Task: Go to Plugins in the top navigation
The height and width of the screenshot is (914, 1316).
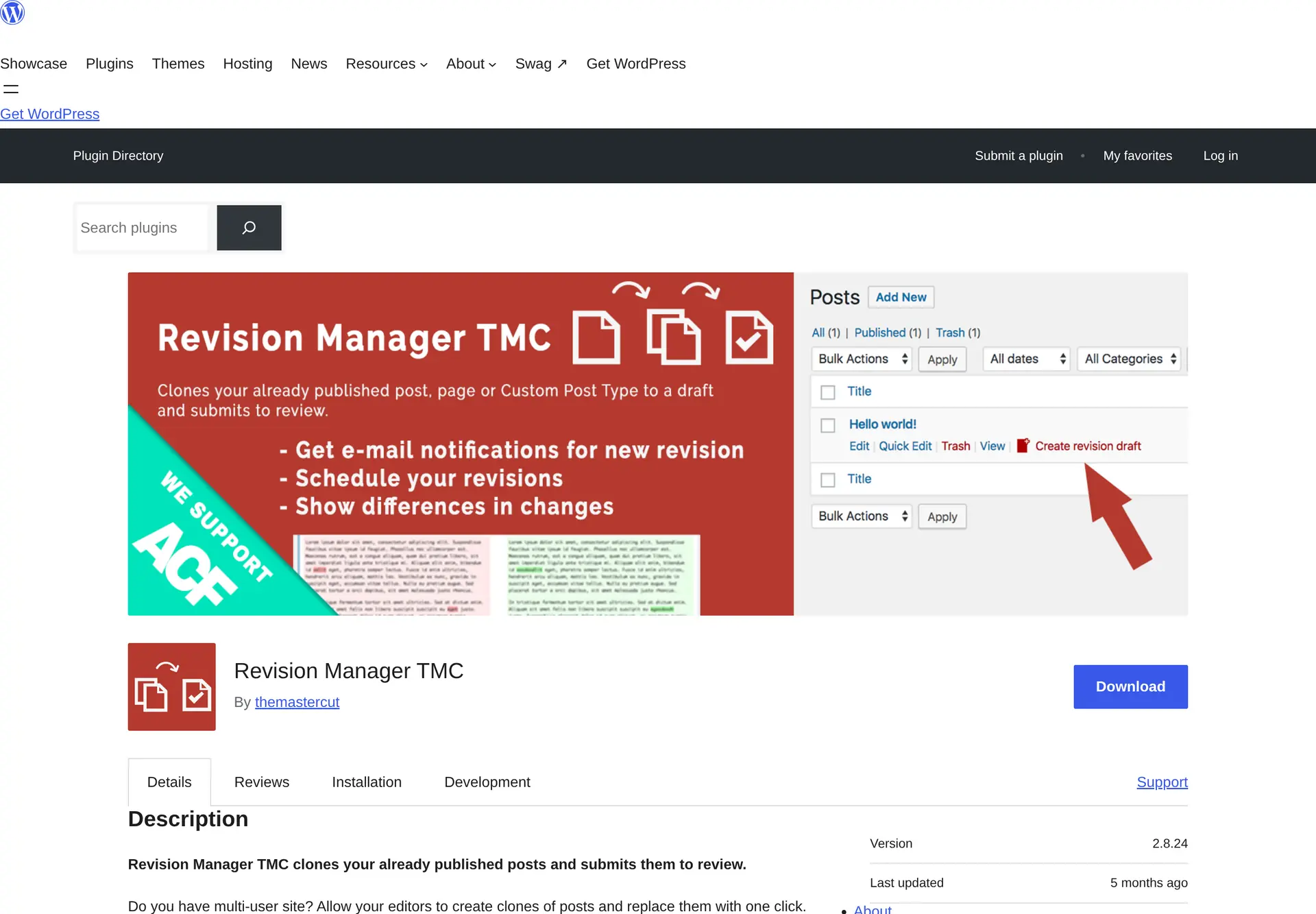Action: [110, 64]
